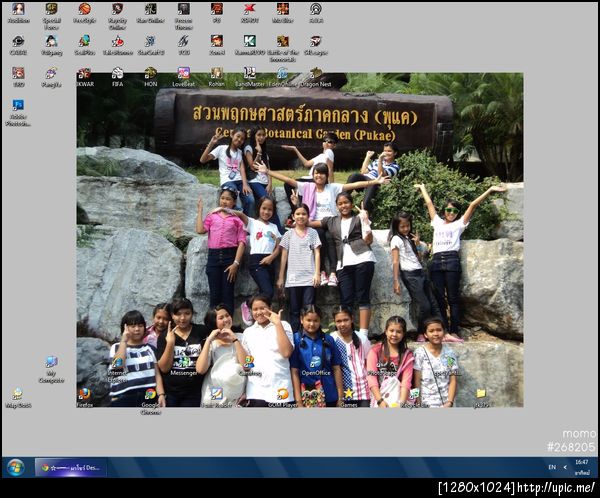
Task: Launch the OpenOffice shortcut
Action: pos(316,366)
